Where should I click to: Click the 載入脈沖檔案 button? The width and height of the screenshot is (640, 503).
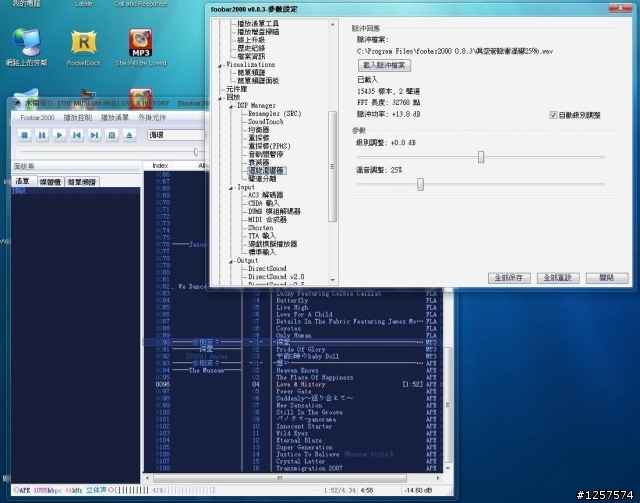[384, 65]
